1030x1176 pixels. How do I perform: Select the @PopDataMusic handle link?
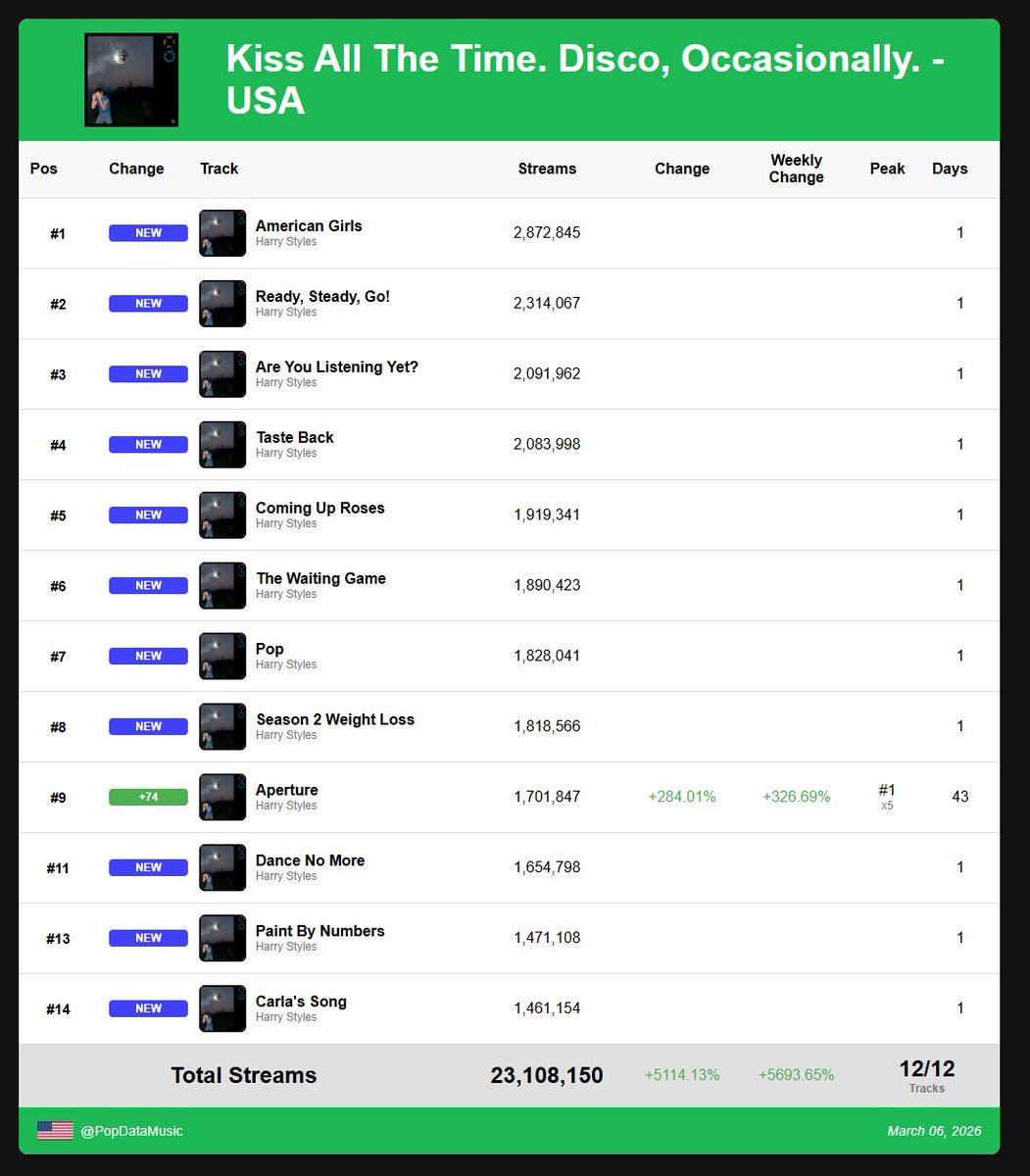134,1131
